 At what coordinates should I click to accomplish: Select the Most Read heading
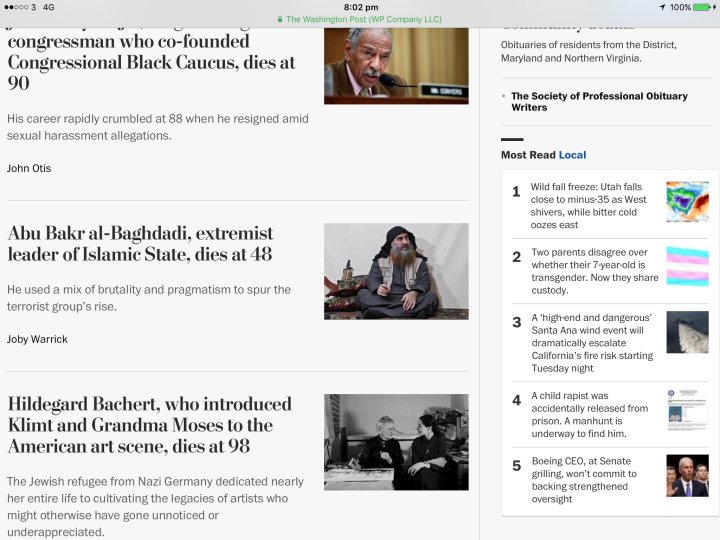tap(528, 155)
